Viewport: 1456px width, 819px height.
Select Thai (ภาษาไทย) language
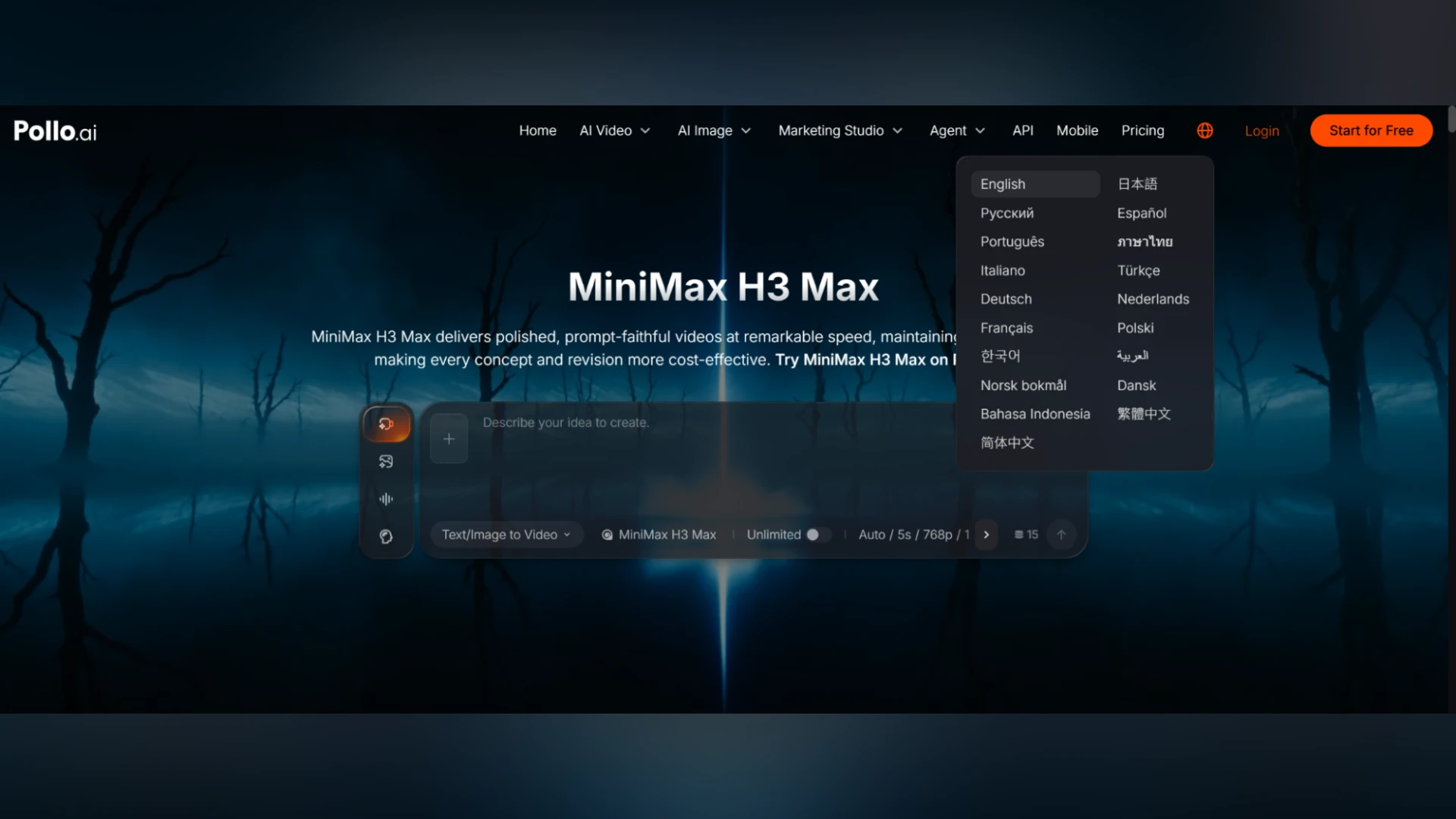[x=1144, y=241]
